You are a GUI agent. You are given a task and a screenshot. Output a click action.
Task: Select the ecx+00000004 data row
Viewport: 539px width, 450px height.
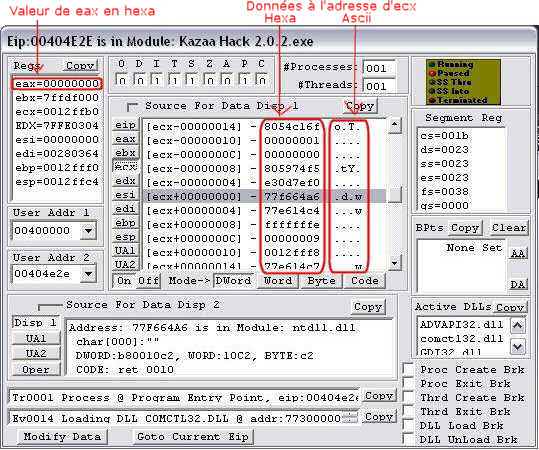[x=264, y=210]
